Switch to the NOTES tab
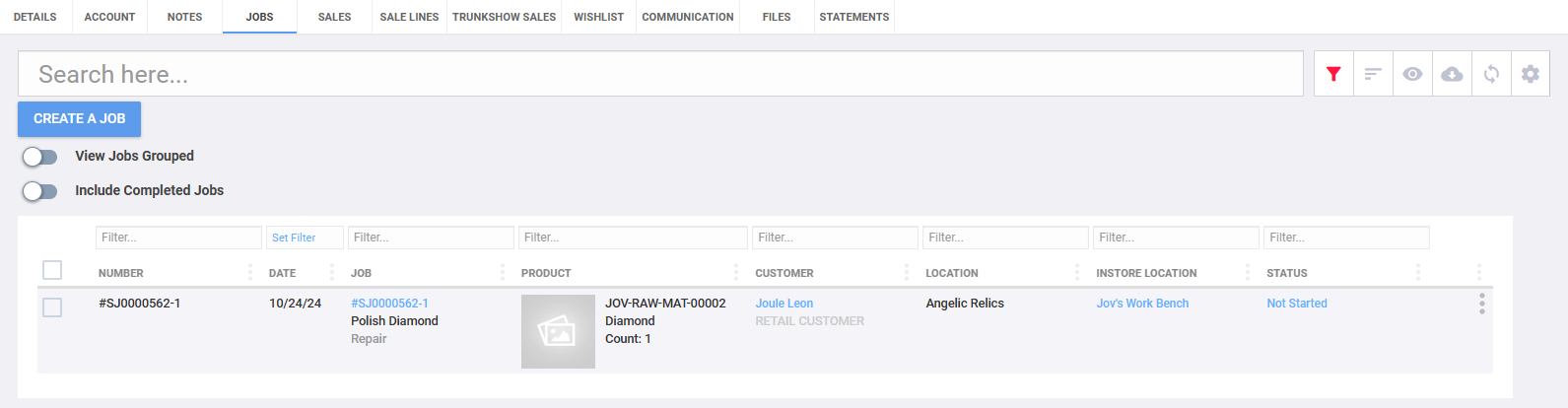The height and width of the screenshot is (408, 1568). 184,17
